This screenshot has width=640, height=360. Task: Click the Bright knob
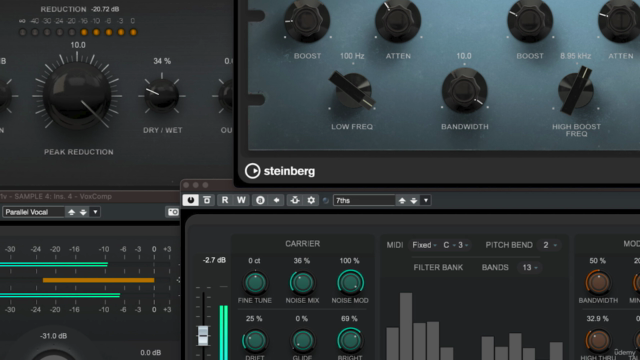pyautogui.click(x=350, y=340)
